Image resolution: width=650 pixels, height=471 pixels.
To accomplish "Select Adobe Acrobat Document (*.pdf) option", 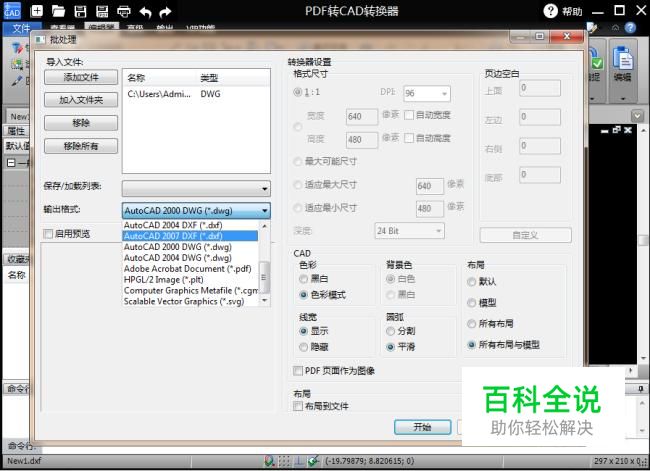I will (190, 269).
